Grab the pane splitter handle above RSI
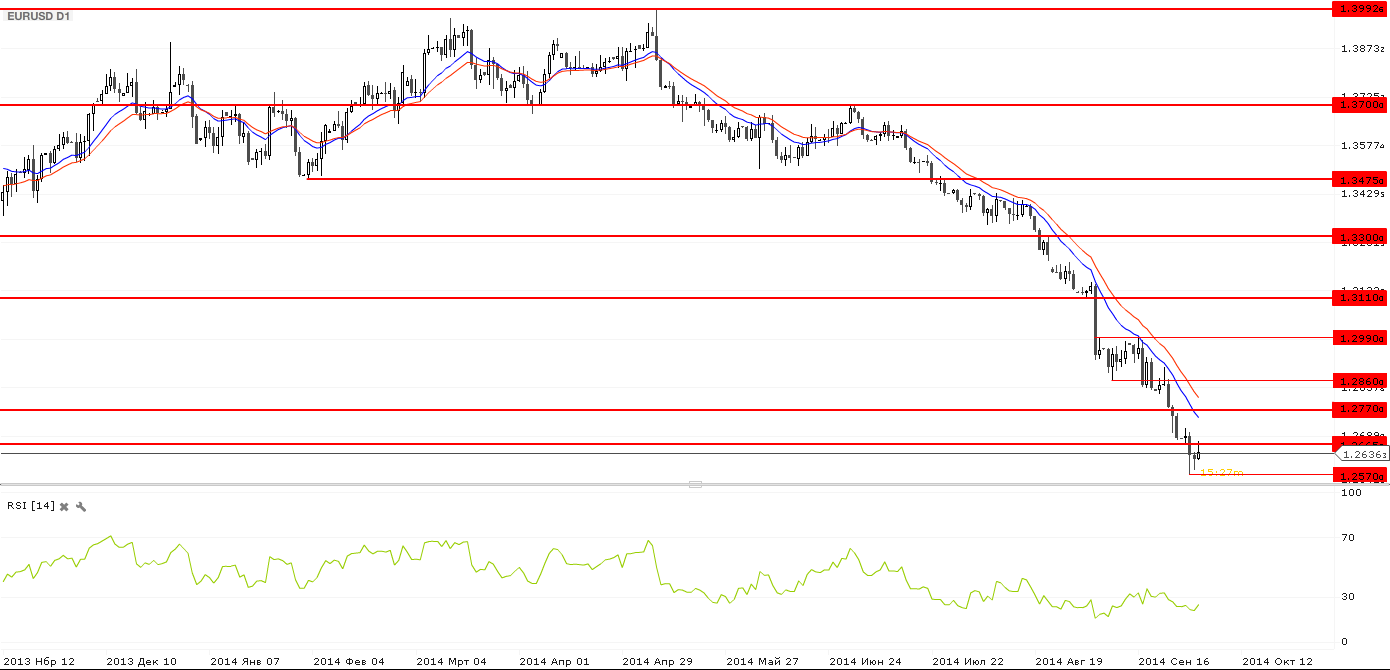Screen dimensions: 1390x670 tap(695, 484)
